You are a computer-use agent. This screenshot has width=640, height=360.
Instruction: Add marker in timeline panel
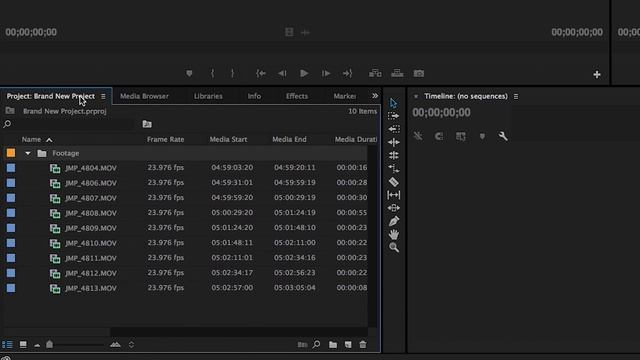(x=482, y=136)
